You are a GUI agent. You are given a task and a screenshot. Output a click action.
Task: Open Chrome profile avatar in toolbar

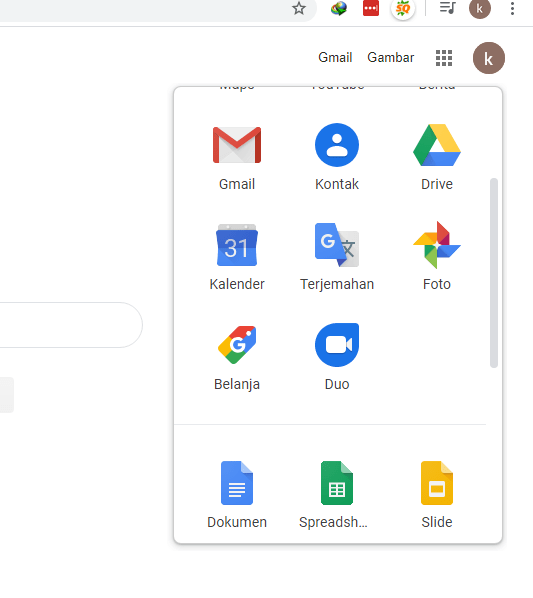coord(480,8)
